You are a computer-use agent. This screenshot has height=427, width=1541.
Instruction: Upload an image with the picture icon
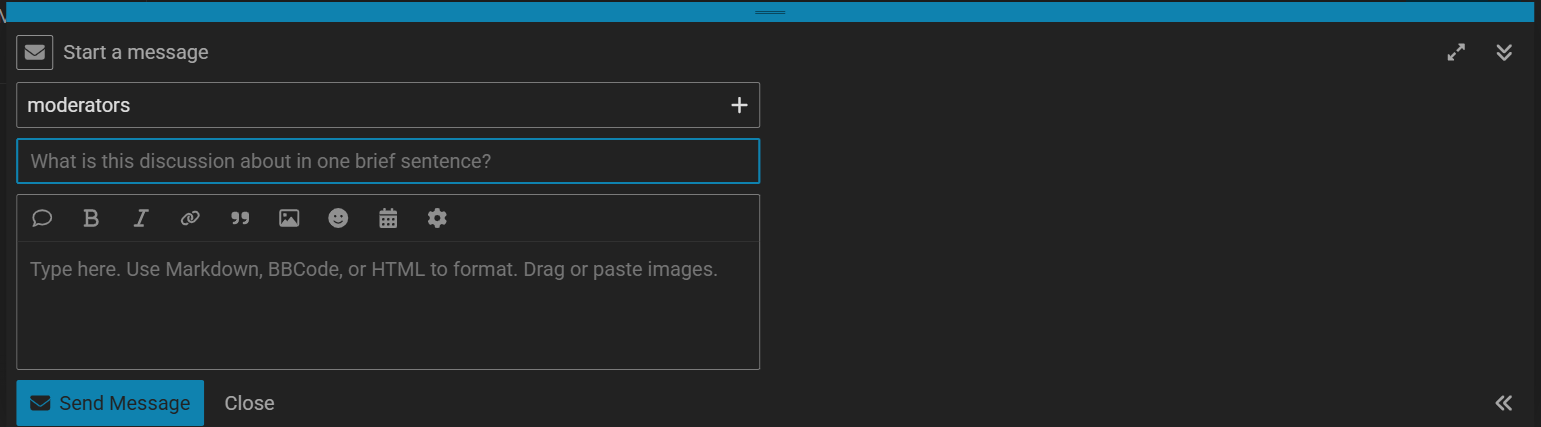tap(289, 218)
